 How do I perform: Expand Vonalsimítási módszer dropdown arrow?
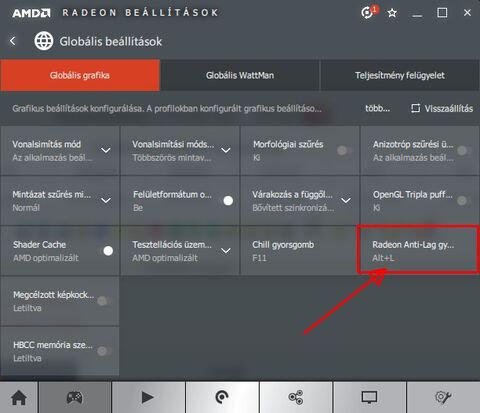[x=226, y=151]
